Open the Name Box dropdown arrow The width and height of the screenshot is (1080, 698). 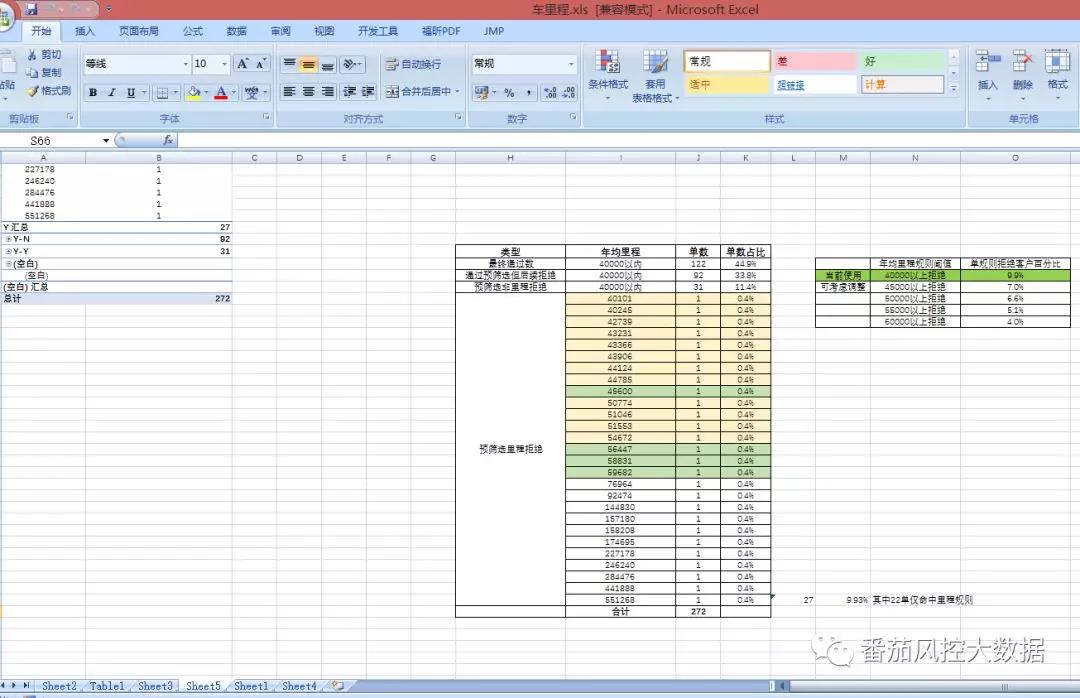(x=106, y=141)
